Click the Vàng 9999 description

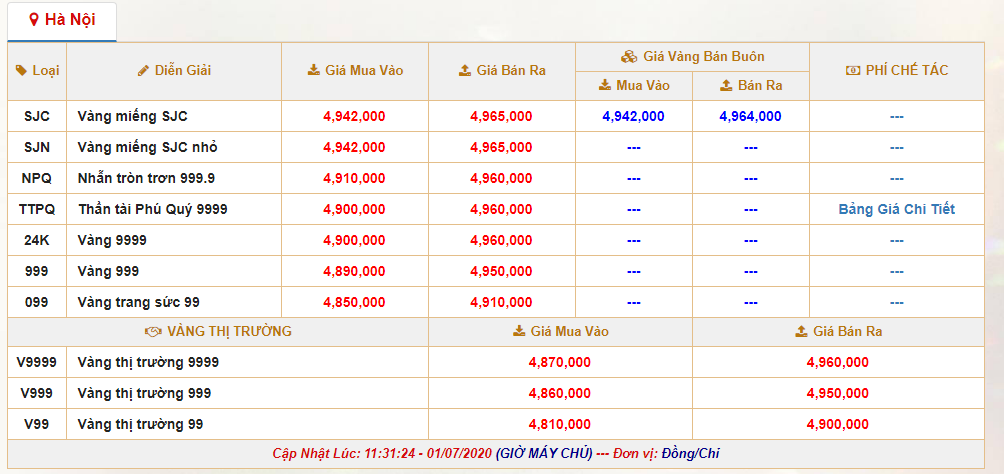coord(112,241)
